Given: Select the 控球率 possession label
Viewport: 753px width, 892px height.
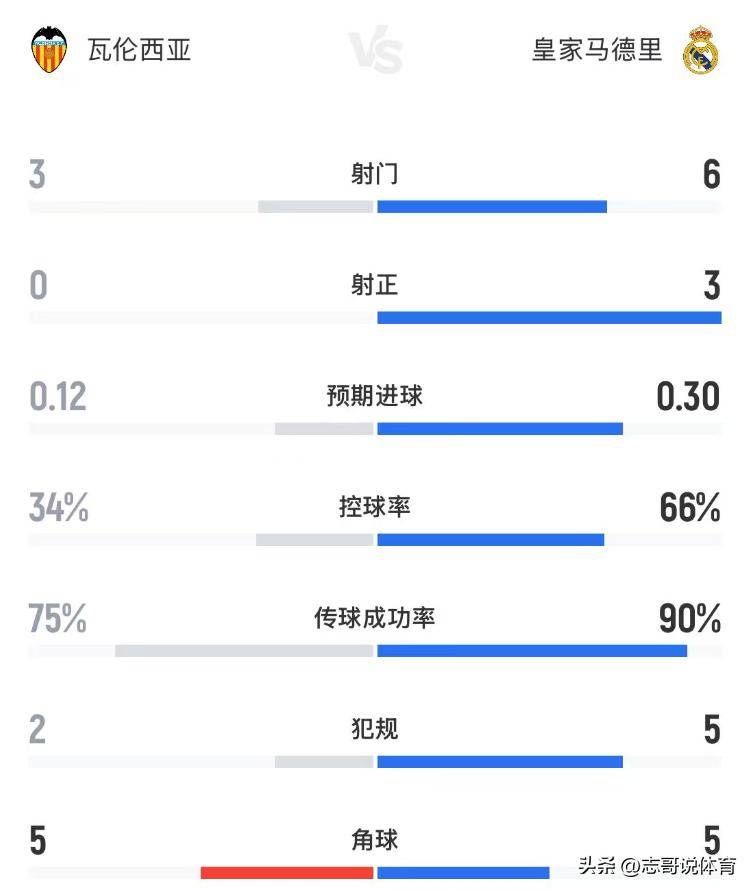Looking at the screenshot, I should pyautogui.click(x=375, y=507).
